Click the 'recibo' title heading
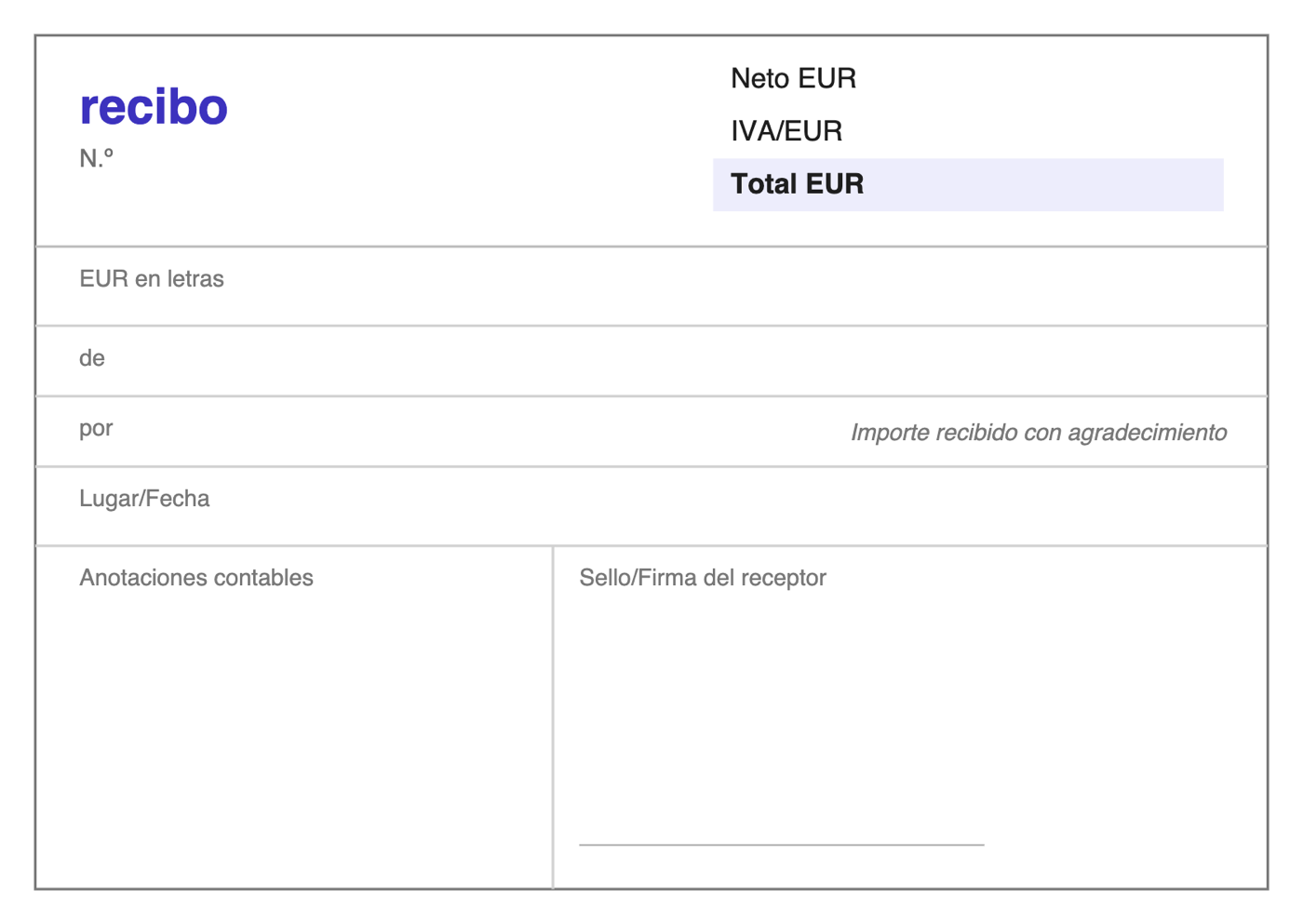This screenshot has width=1303, height=924. click(x=154, y=106)
